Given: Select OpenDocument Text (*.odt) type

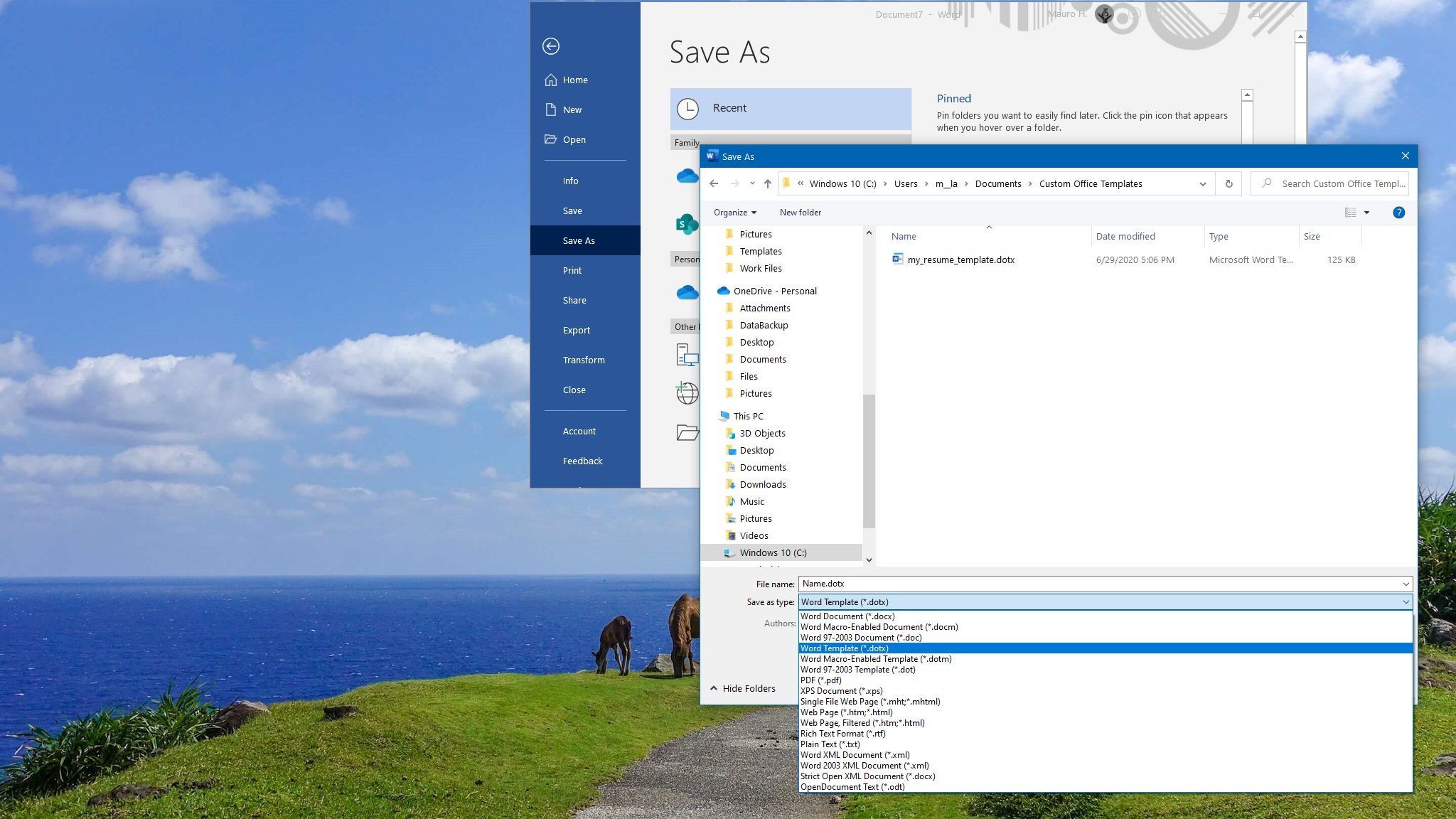Looking at the screenshot, I should click(x=1106, y=787).
